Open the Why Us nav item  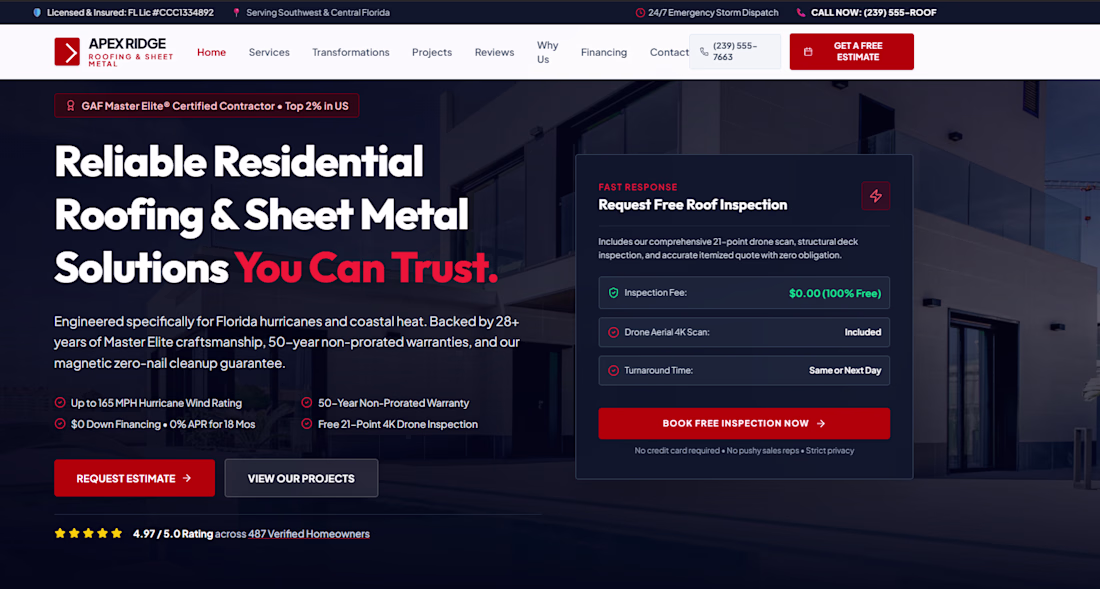click(548, 52)
